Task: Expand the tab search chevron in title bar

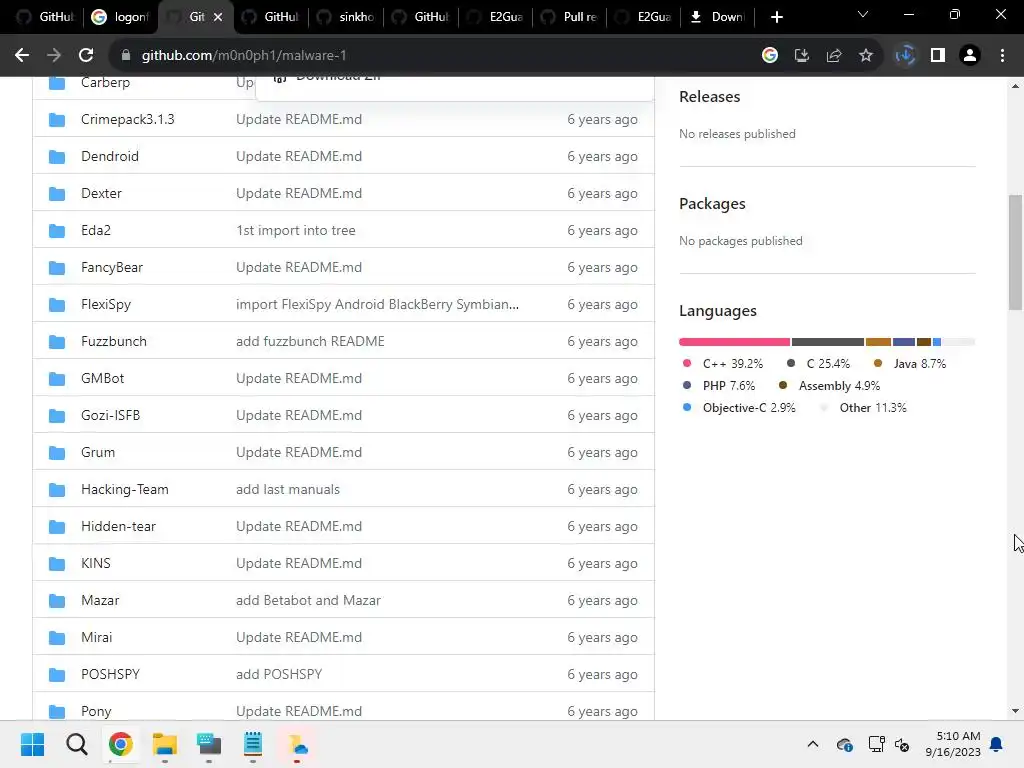Action: pos(863,14)
